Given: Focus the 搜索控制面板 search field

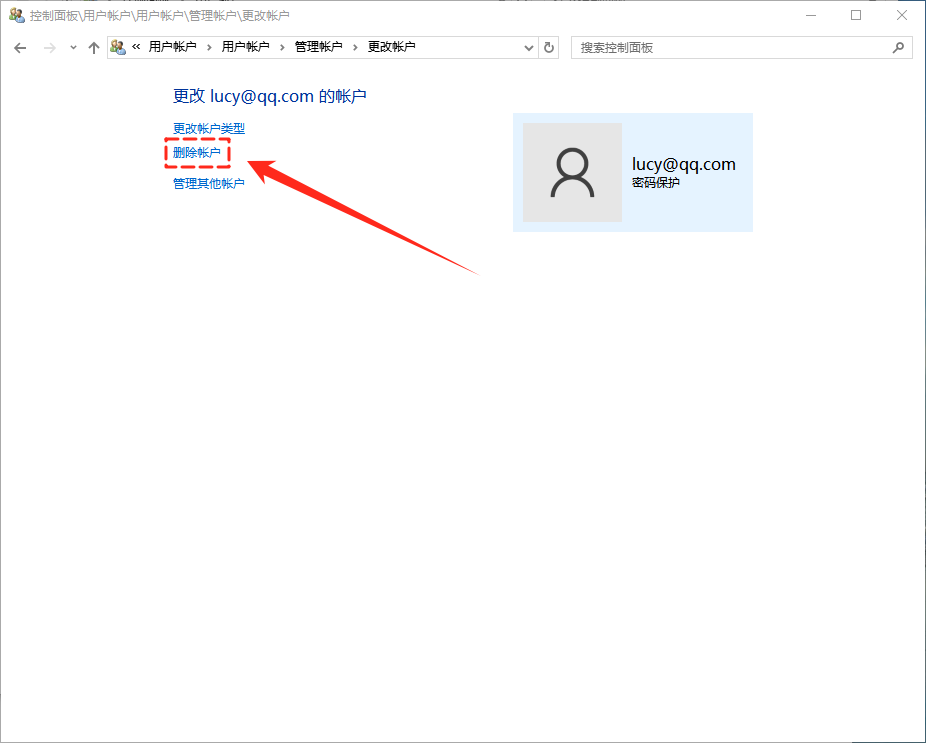Looking at the screenshot, I should 730,47.
